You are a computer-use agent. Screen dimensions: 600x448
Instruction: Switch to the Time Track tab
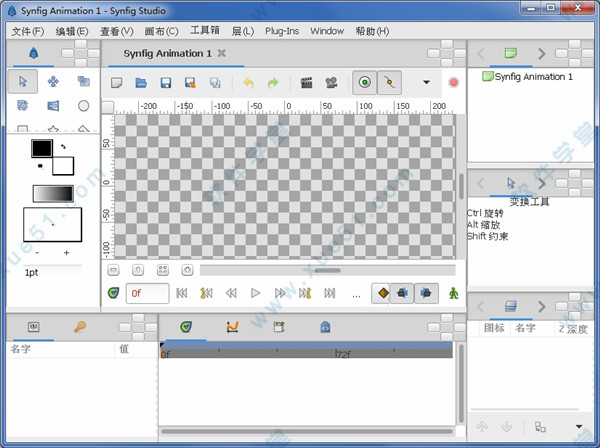(186, 327)
